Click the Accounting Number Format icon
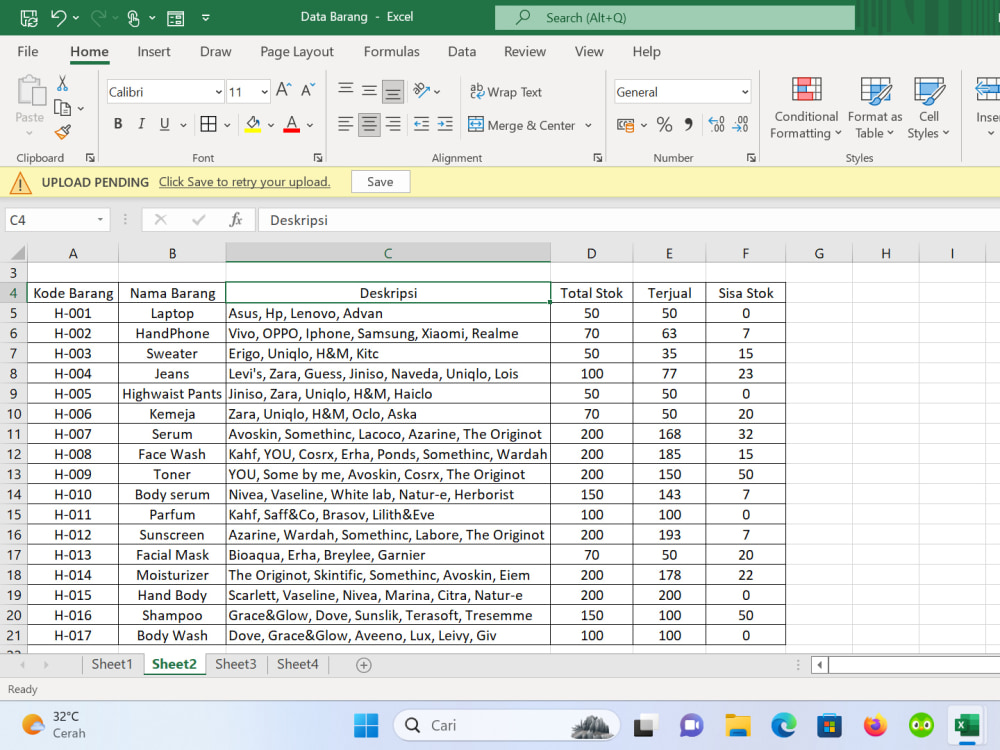 pyautogui.click(x=626, y=125)
